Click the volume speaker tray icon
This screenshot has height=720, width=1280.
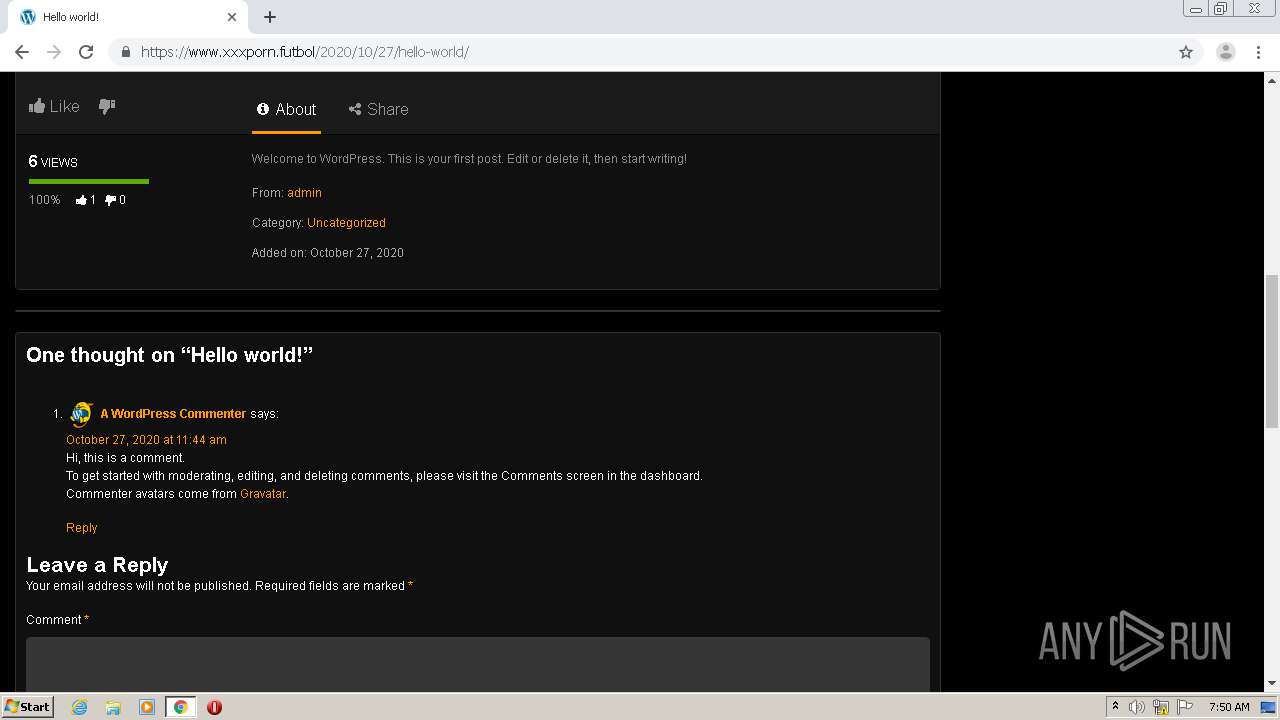1136,707
